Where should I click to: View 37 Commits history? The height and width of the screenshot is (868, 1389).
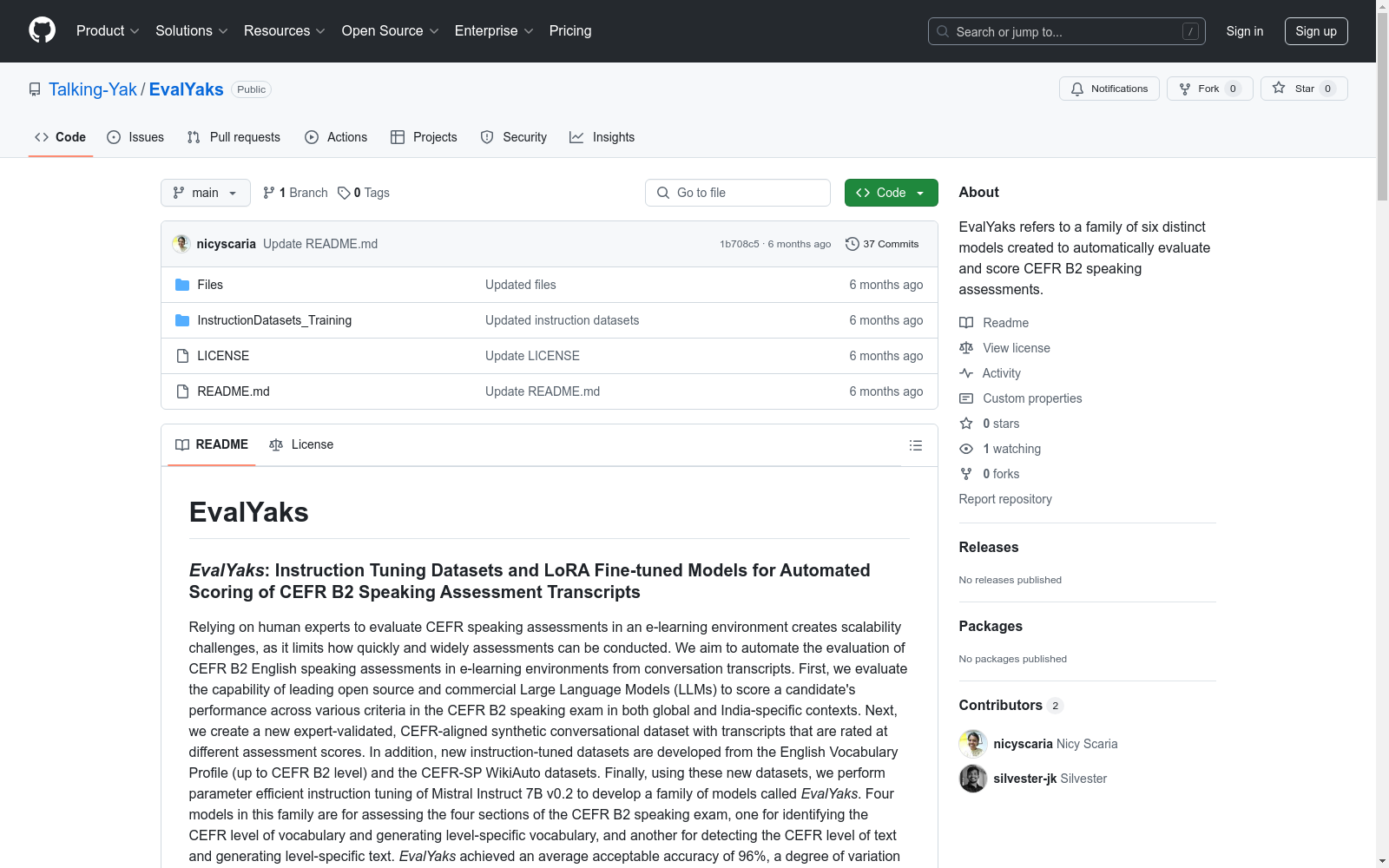(882, 244)
